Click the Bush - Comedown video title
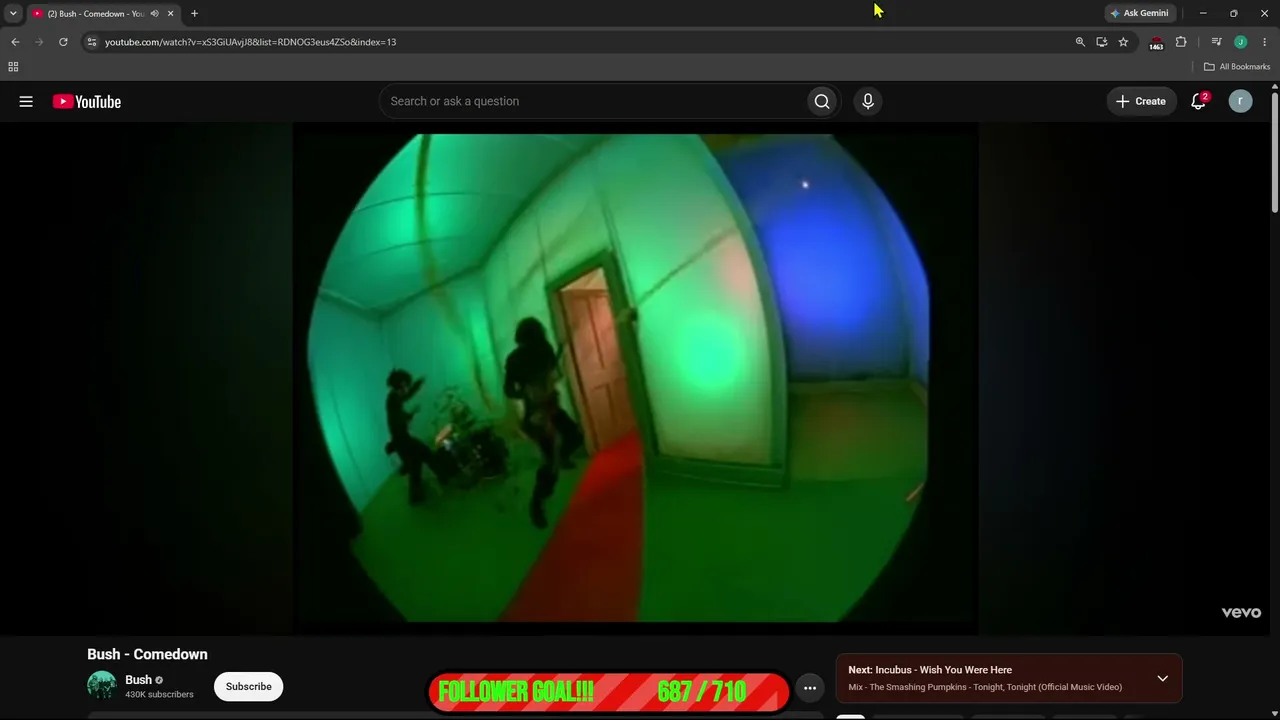The width and height of the screenshot is (1280, 720). [148, 654]
